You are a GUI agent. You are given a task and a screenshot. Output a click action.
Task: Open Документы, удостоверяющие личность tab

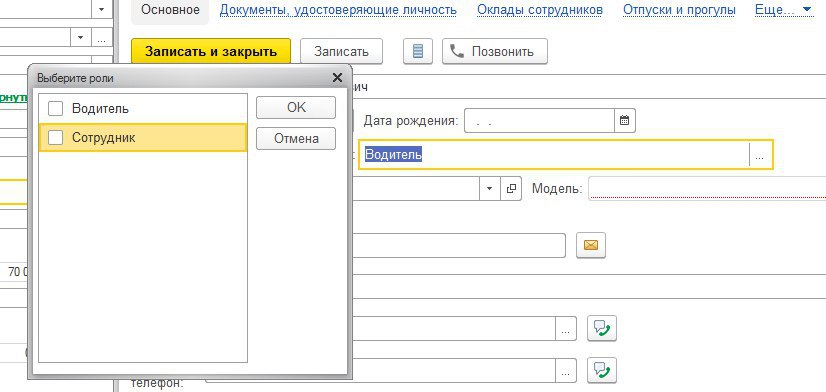pyautogui.click(x=338, y=10)
